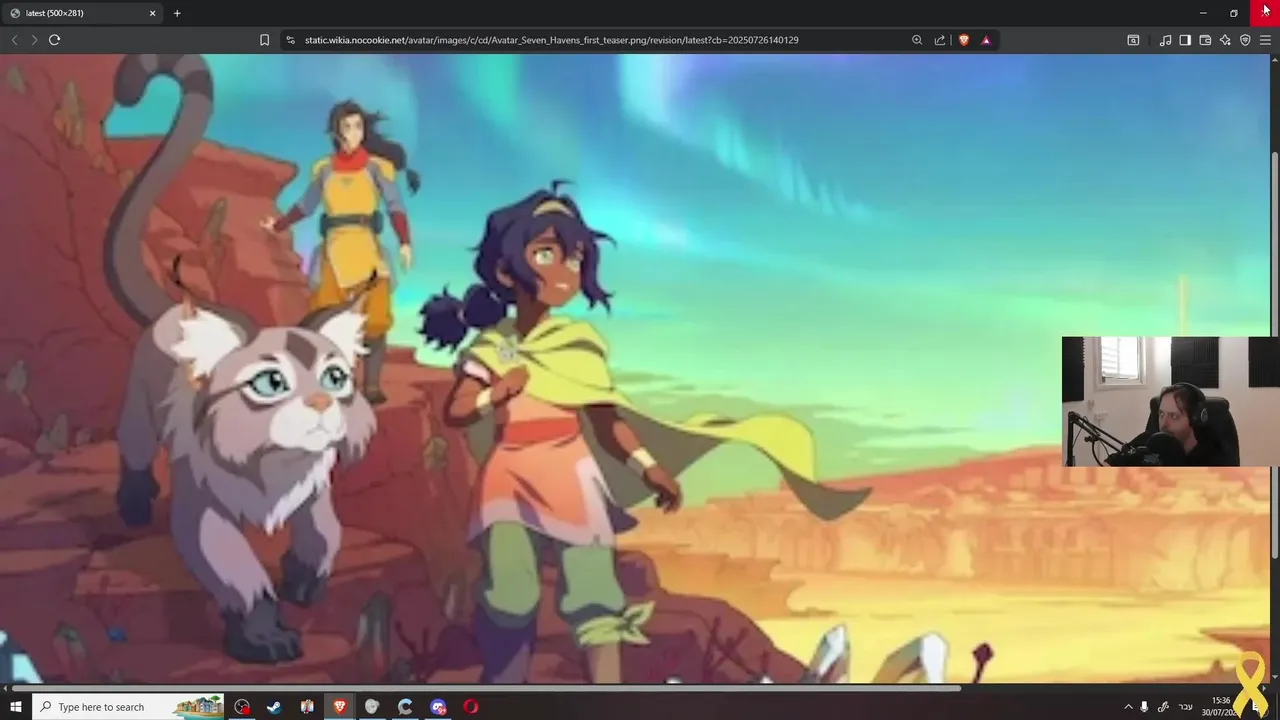Bookmark this page using the bookmark icon
1280x720 pixels.
coord(264,40)
